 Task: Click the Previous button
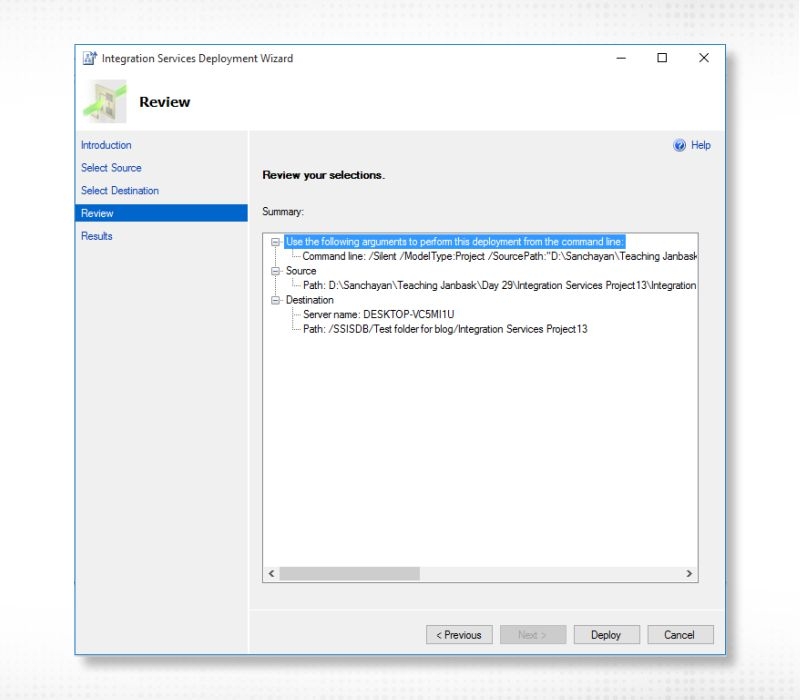pos(460,634)
